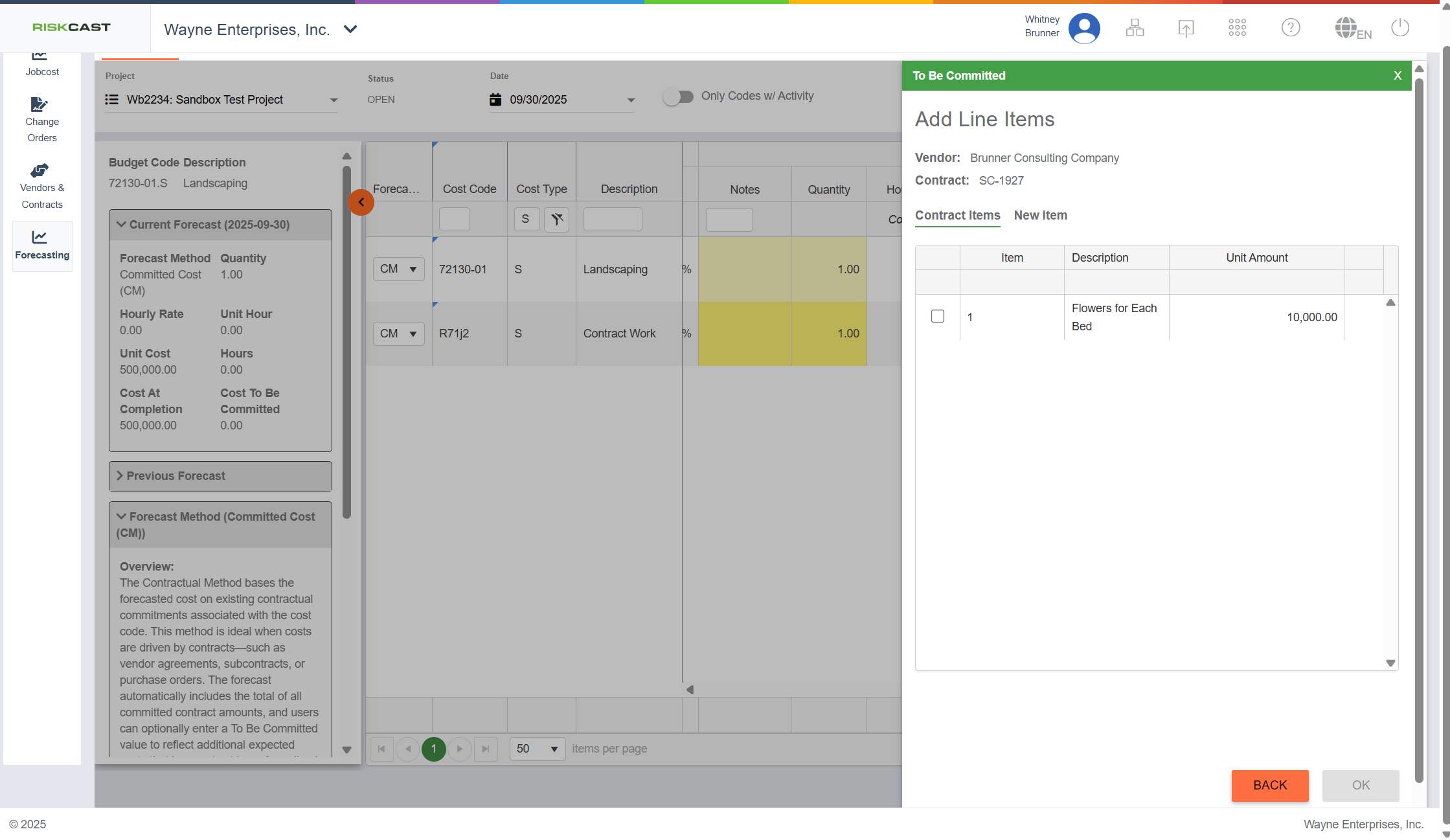Click the Cost Code filter input field
This screenshot has height=840, width=1450.
pos(454,219)
